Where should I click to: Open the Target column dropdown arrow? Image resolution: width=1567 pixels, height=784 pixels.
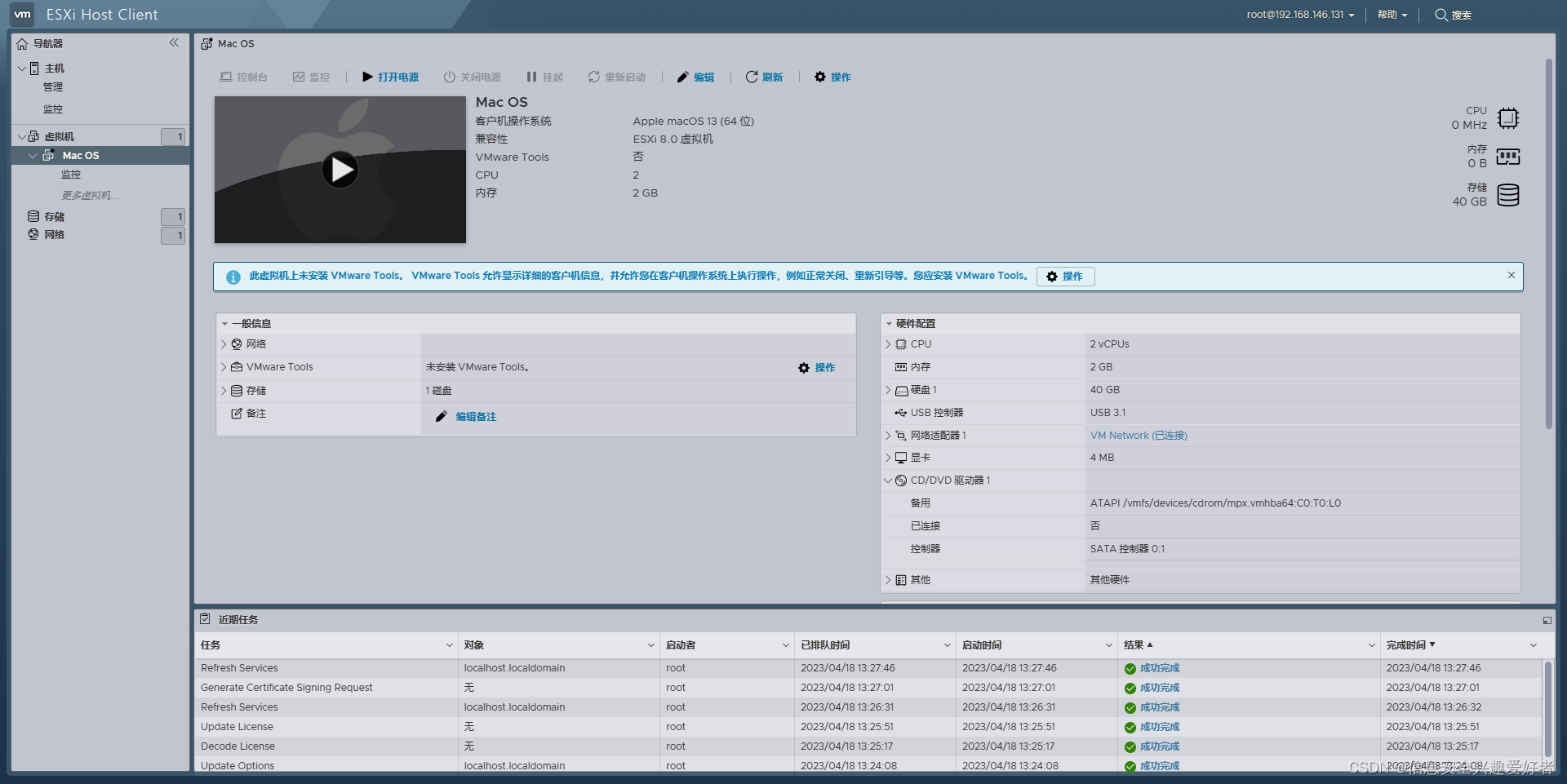pyautogui.click(x=651, y=645)
